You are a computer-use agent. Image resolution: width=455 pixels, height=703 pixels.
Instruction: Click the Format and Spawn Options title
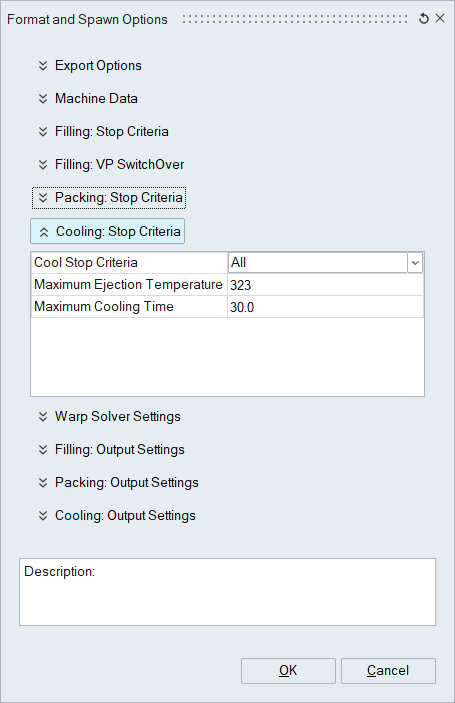(87, 20)
